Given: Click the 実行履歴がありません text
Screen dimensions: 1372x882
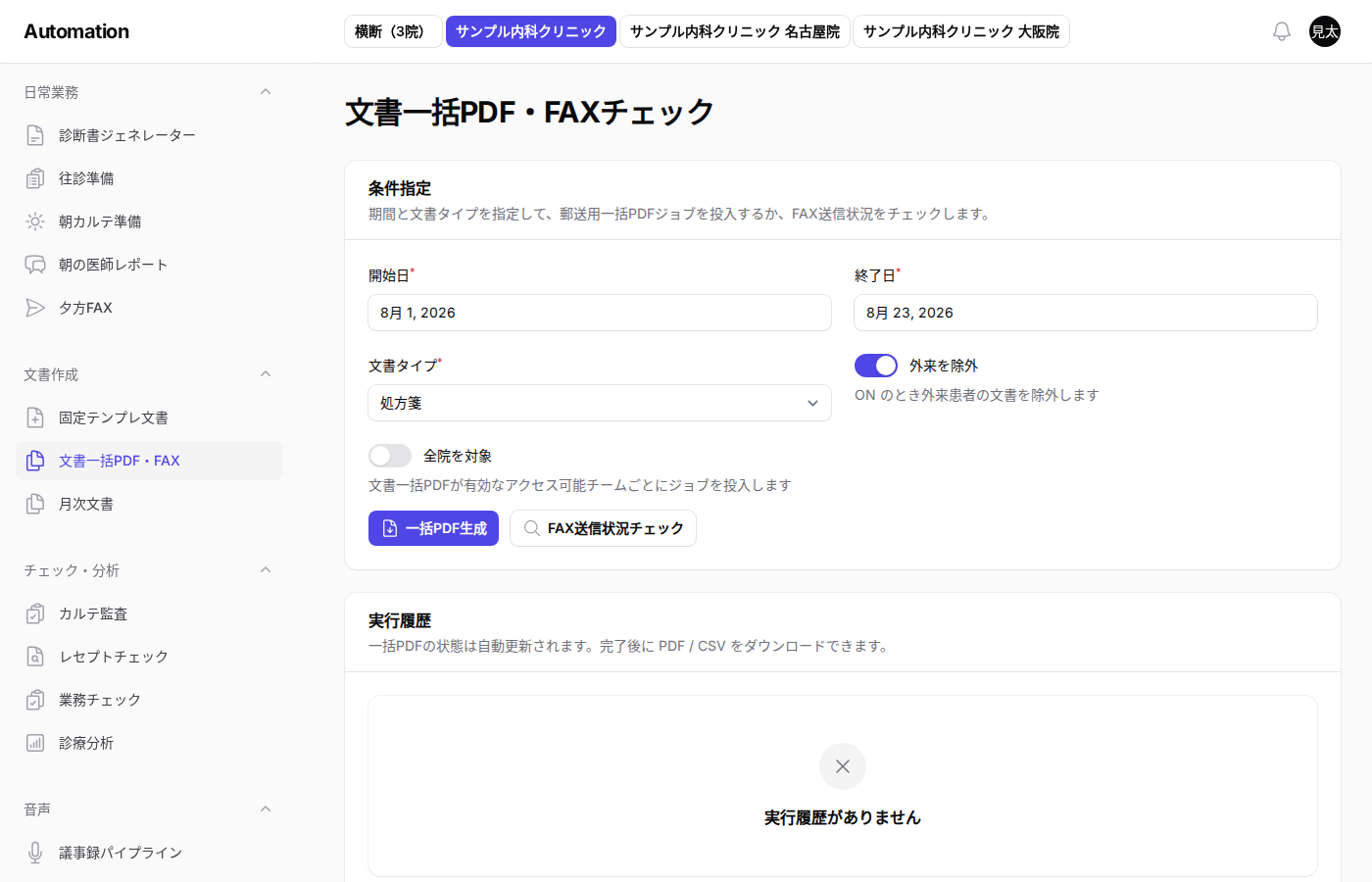Looking at the screenshot, I should 843,817.
